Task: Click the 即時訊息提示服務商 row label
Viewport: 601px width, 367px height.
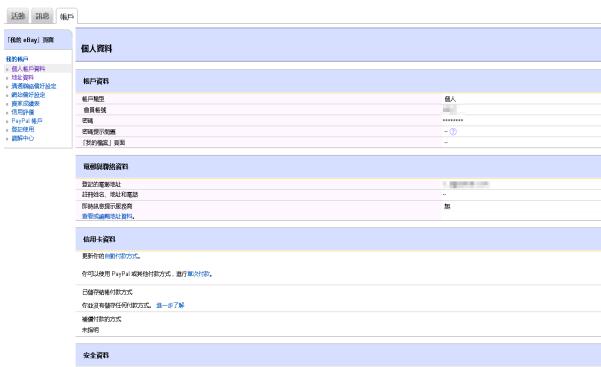Action: pos(107,206)
